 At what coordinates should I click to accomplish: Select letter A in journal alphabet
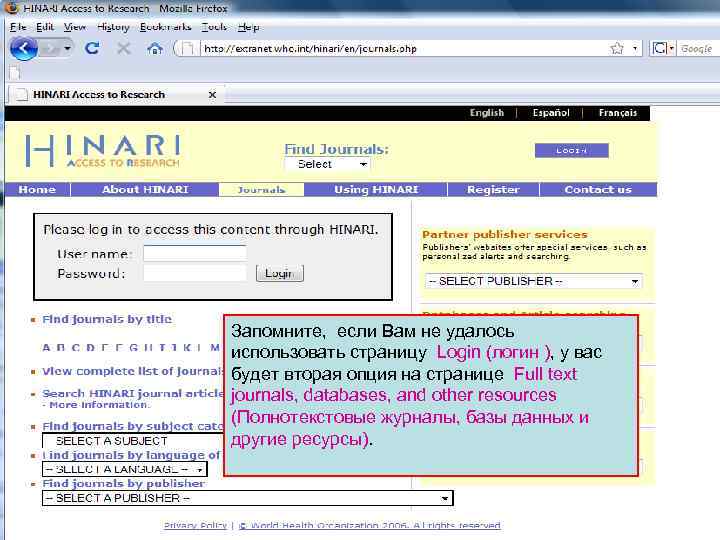pos(46,348)
